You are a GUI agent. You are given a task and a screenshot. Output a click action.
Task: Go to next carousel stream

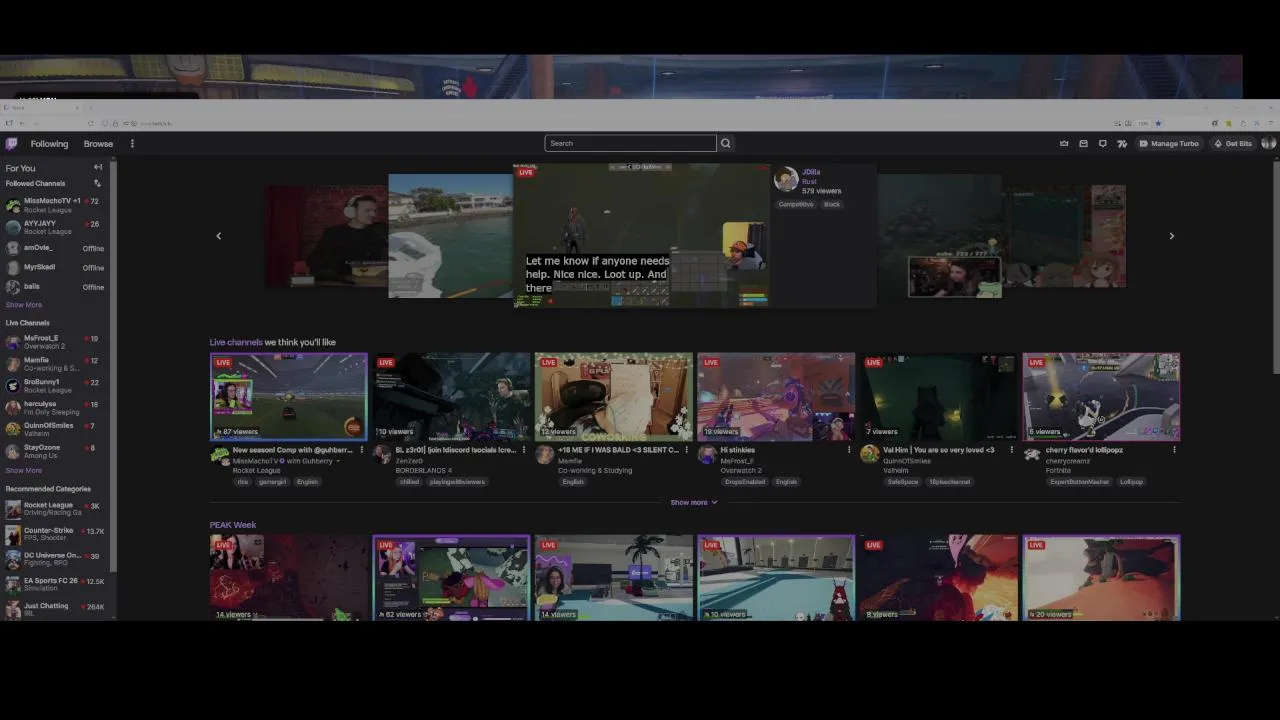pyautogui.click(x=1172, y=236)
